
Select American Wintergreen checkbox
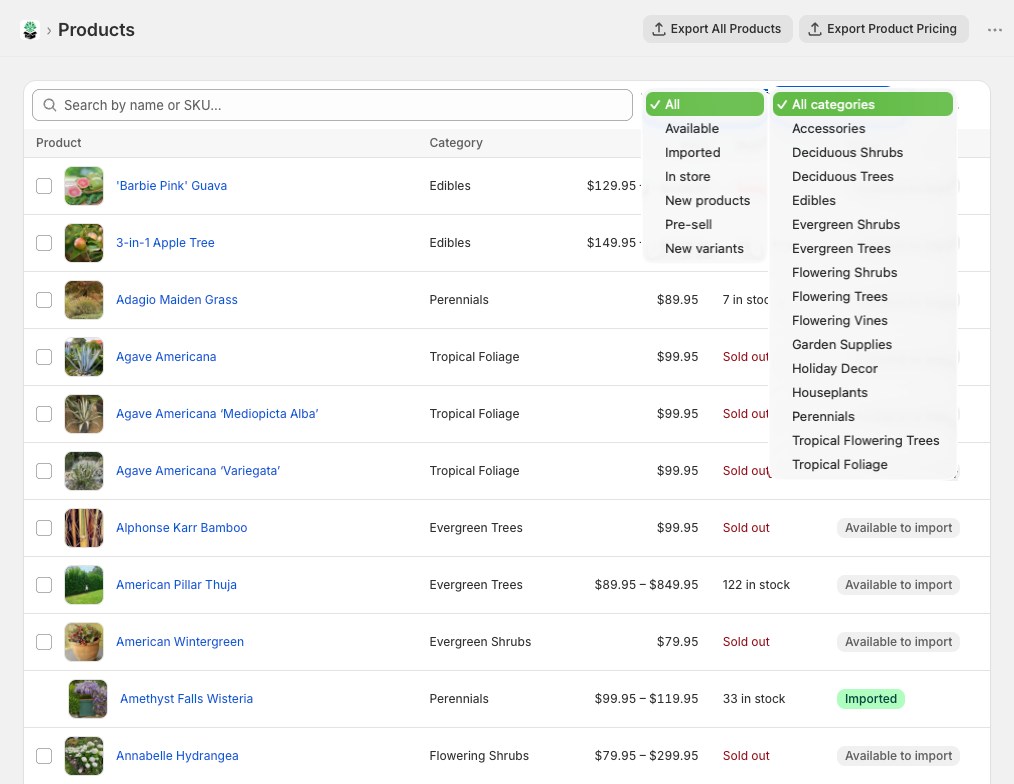point(44,641)
